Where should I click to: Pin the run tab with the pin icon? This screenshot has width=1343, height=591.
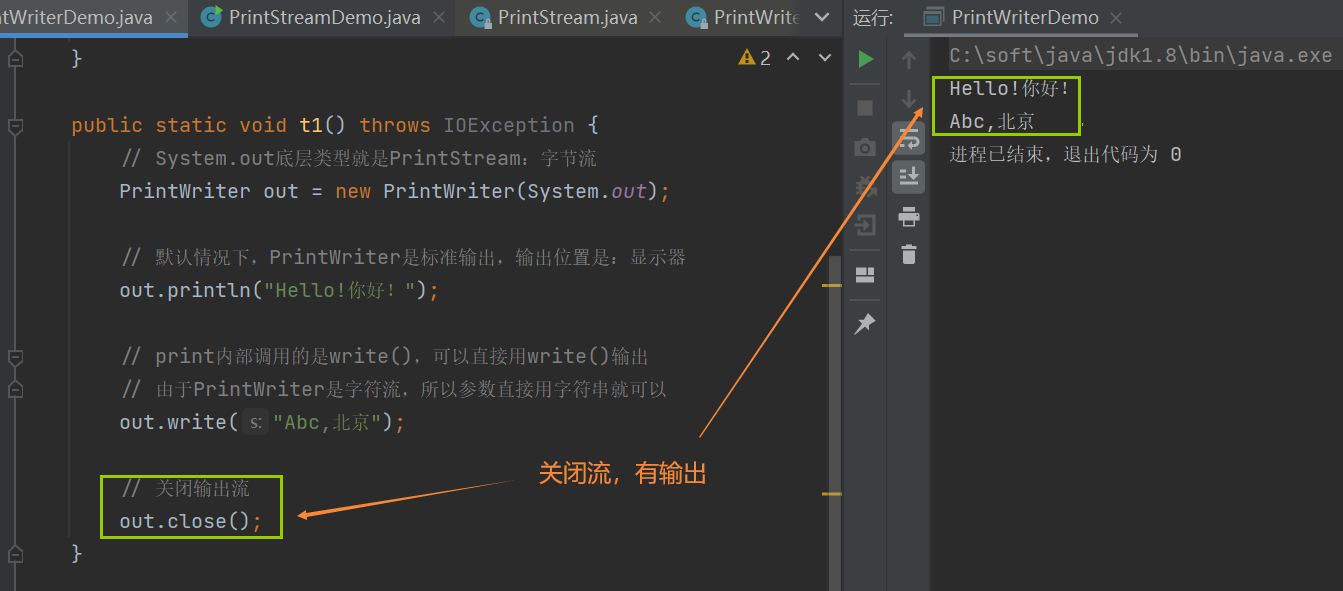(x=866, y=323)
